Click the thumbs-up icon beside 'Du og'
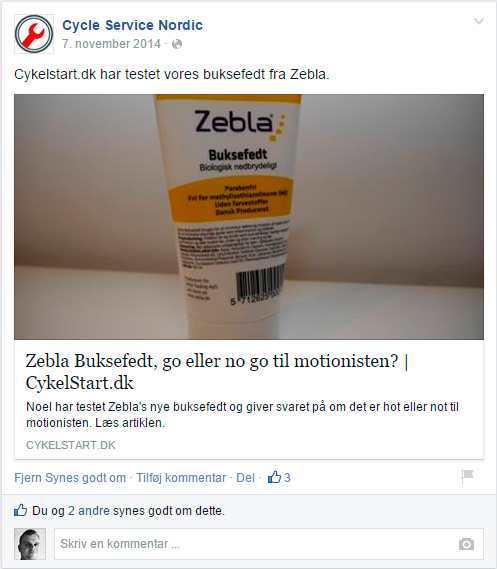Viewport: 497px width, 569px height. 21,510
